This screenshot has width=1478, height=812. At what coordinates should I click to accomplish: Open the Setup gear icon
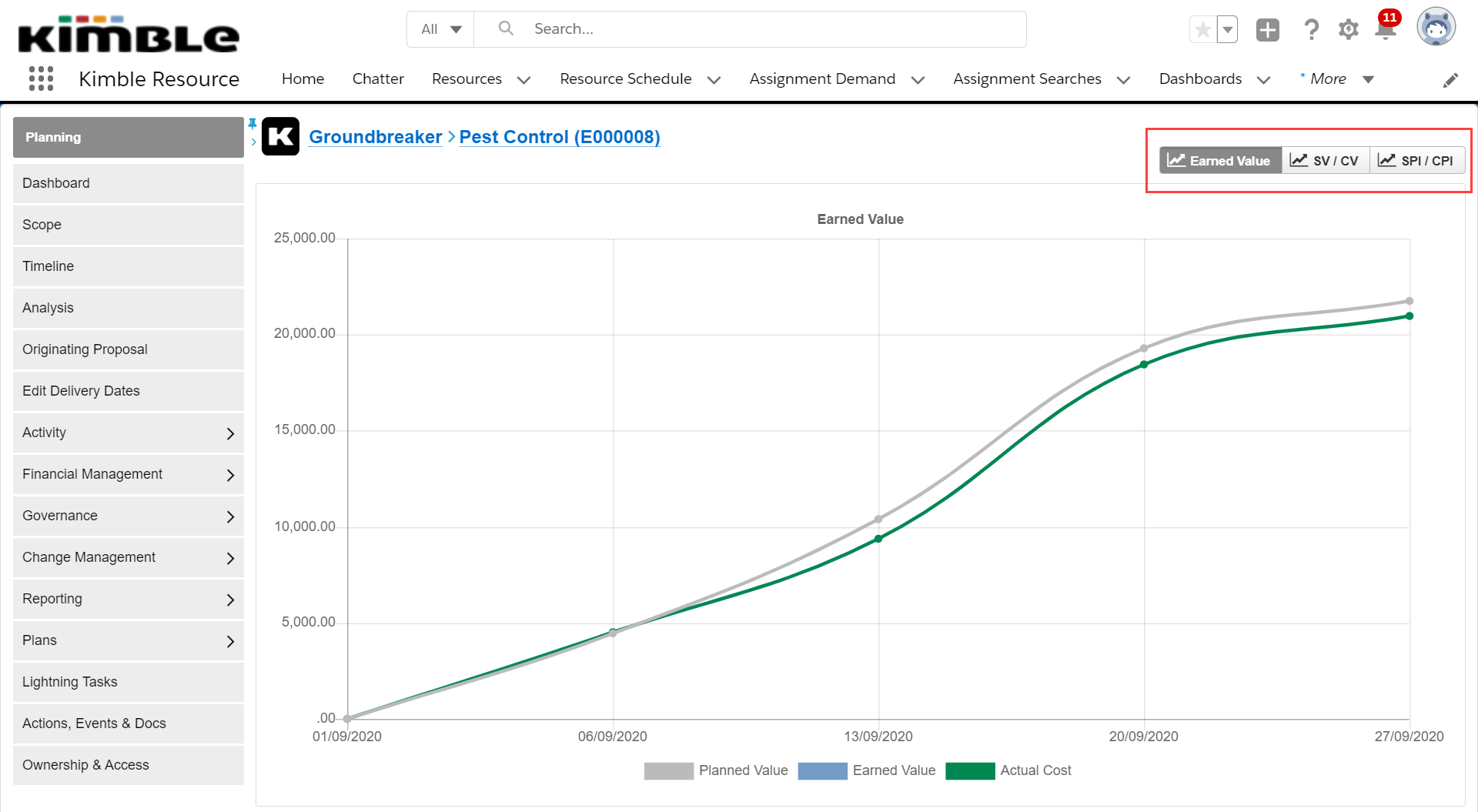[1348, 29]
